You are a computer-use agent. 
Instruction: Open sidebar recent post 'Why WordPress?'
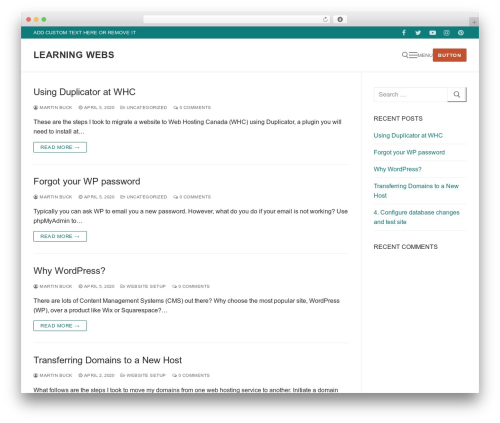tap(397, 169)
